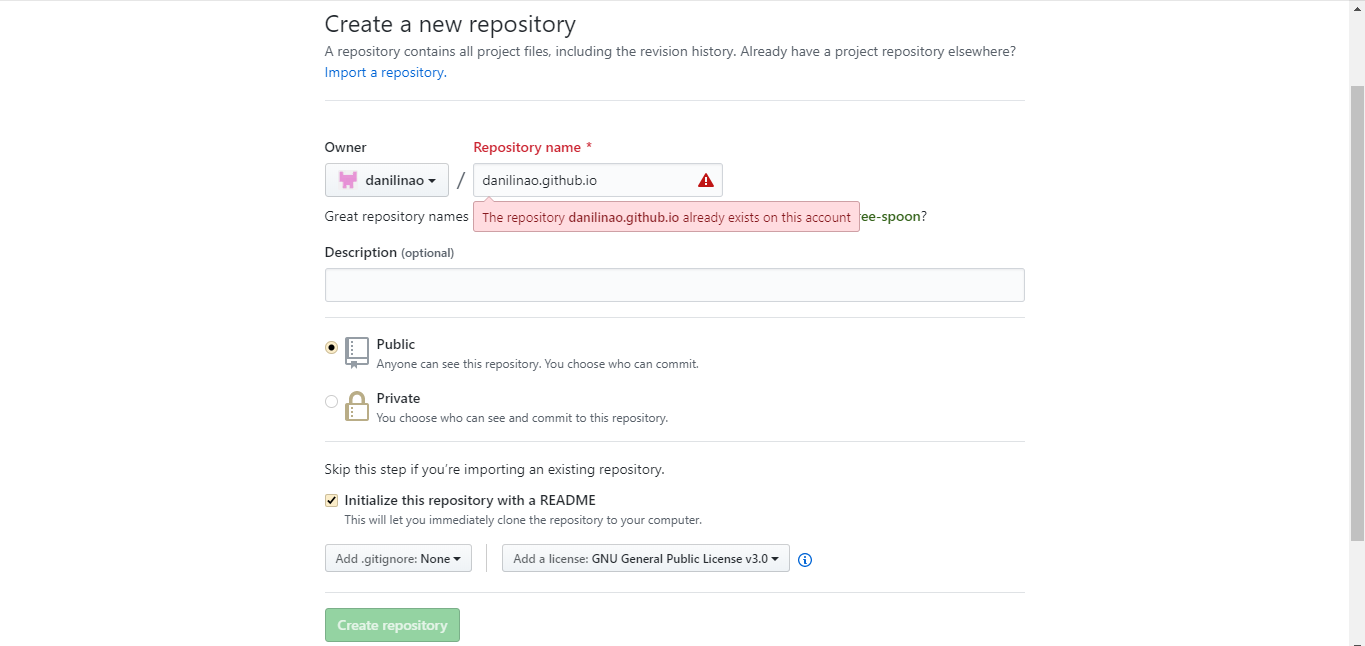
Task: Select the Public radio button
Action: click(331, 348)
